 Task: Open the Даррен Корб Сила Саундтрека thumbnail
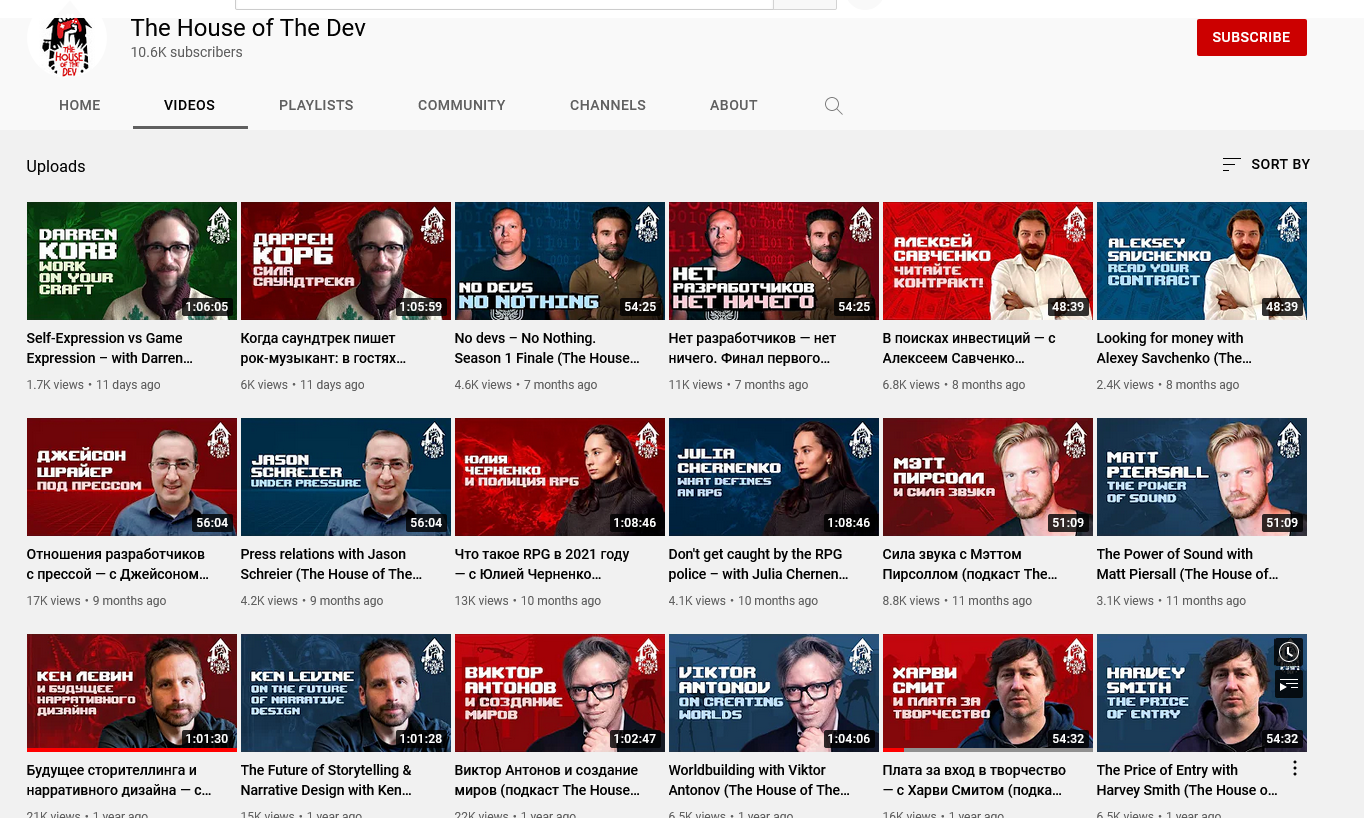(346, 261)
